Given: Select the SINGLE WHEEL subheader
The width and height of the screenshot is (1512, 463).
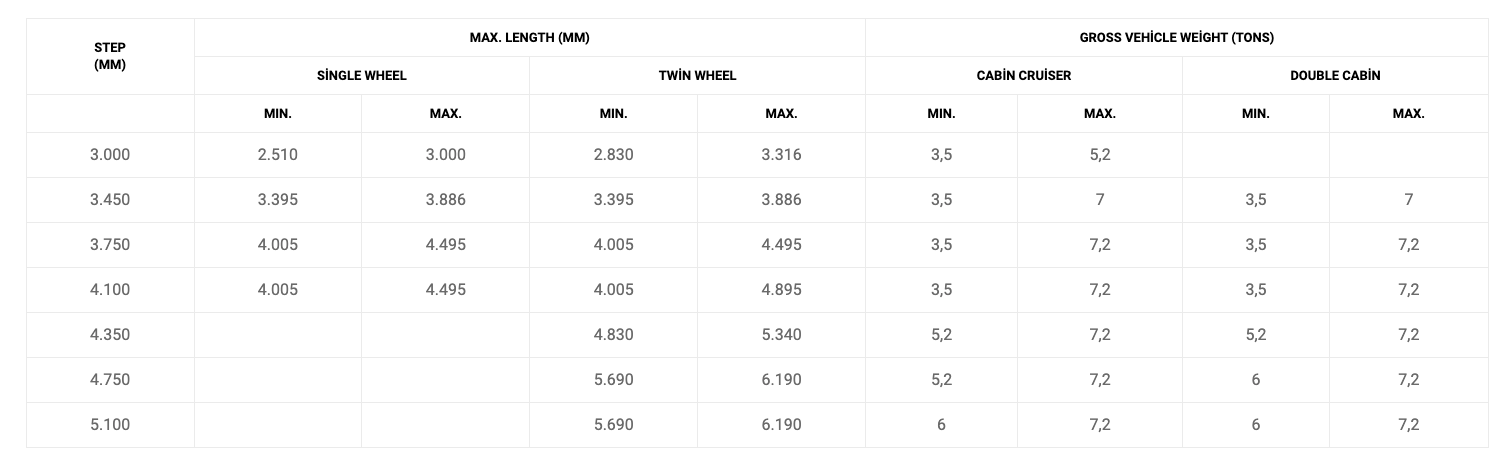Looking at the screenshot, I should (x=362, y=75).
